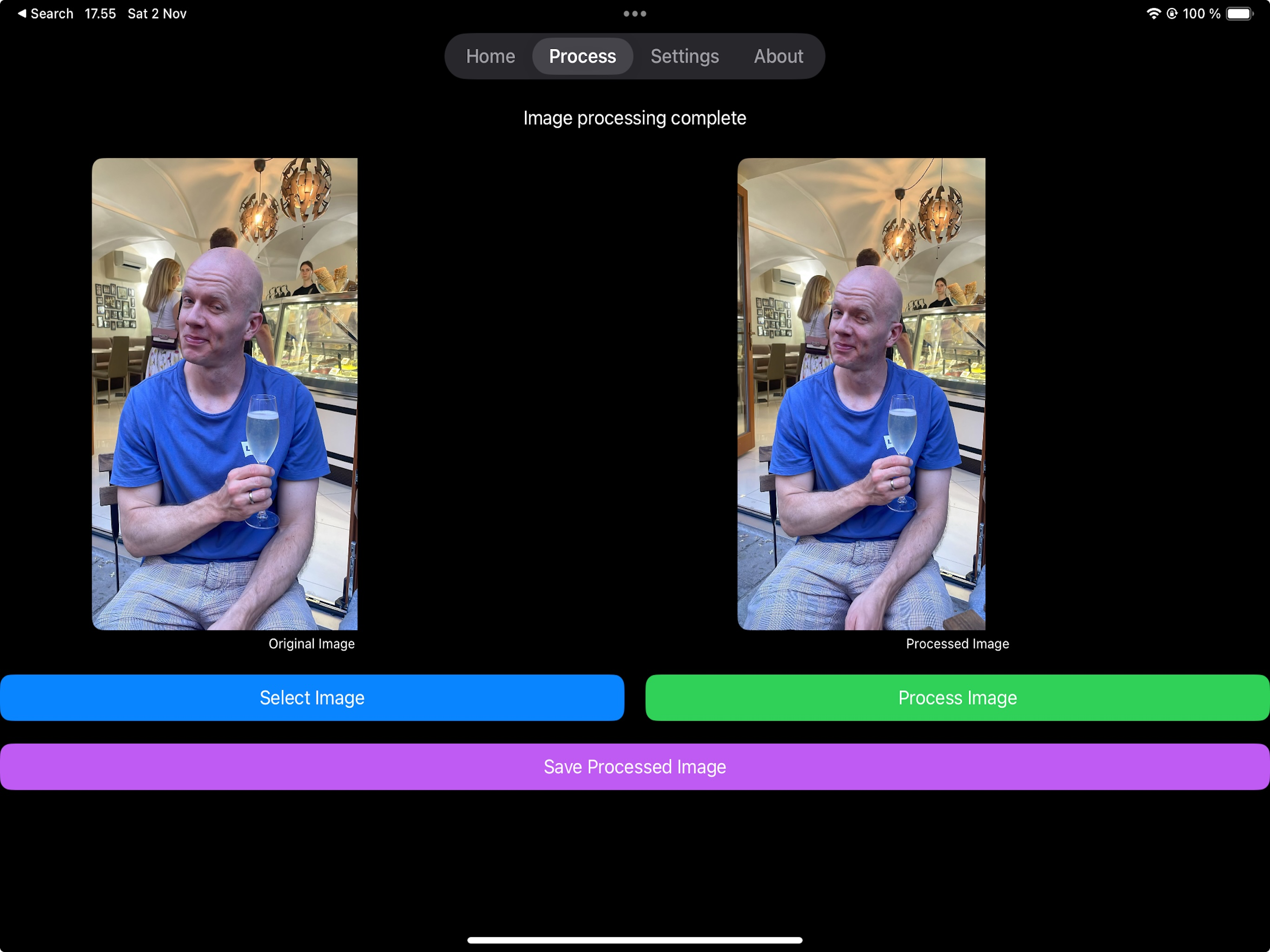Click the battery icon in status bar
Viewport: 1270px width, 952px height.
pos(1240,13)
